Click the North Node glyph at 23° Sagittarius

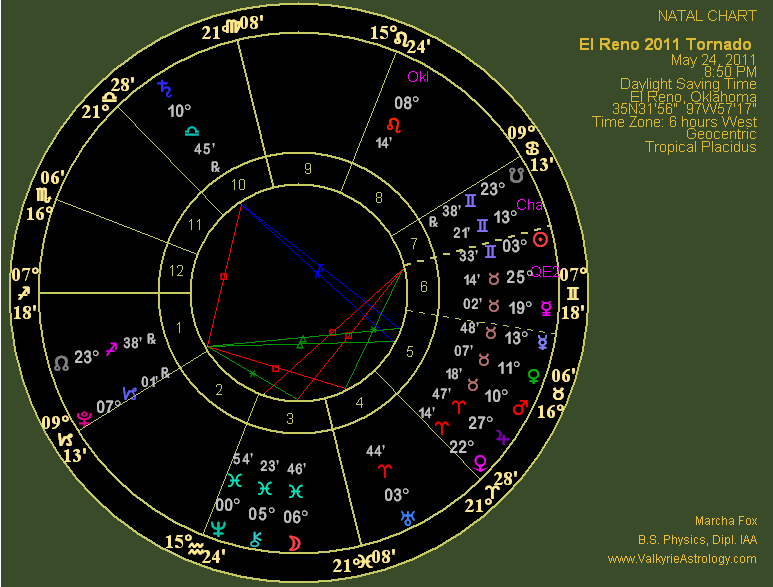tap(62, 359)
